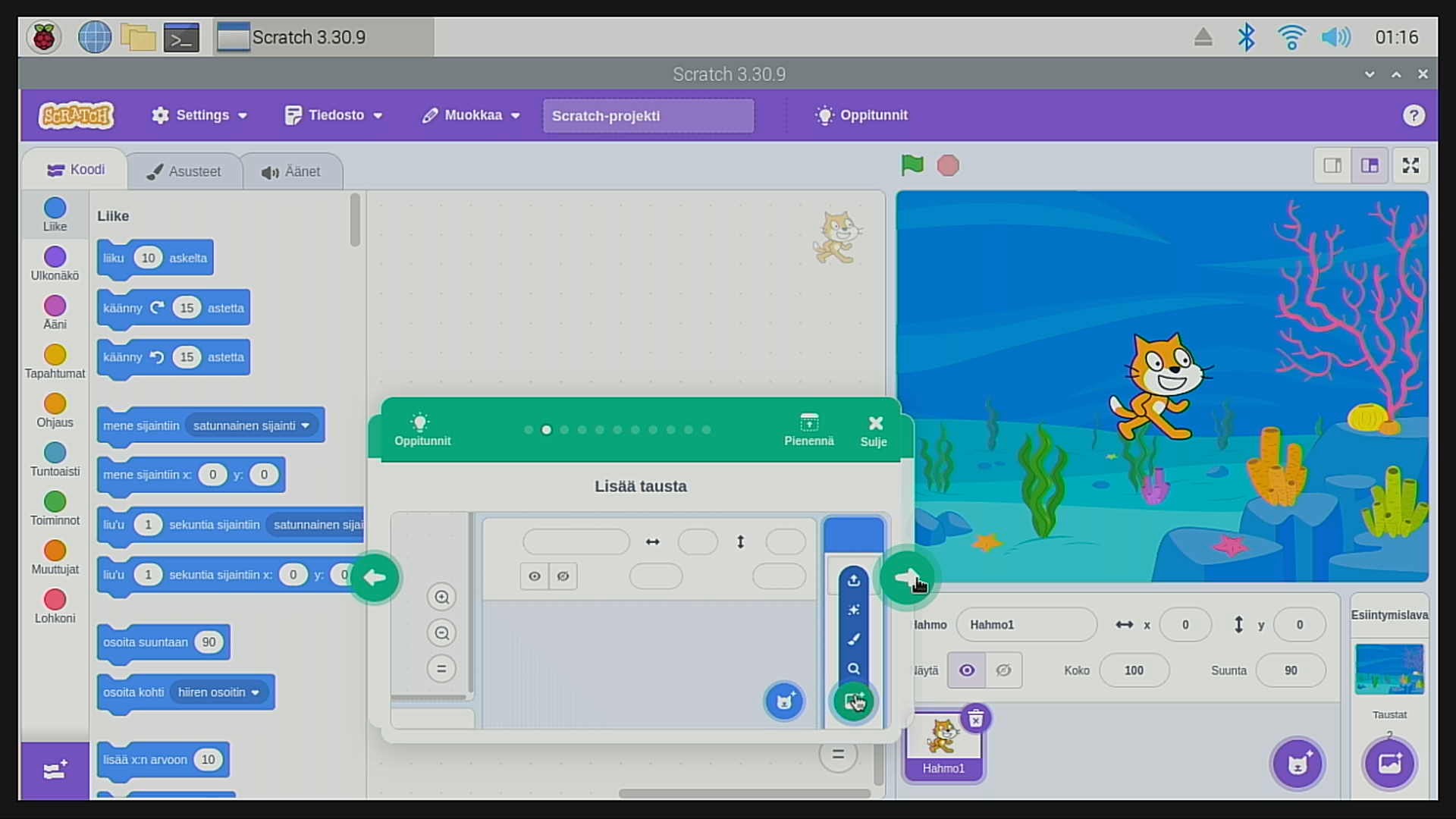Switch to small stage layout
This screenshot has width=1456, height=819.
point(1332,165)
